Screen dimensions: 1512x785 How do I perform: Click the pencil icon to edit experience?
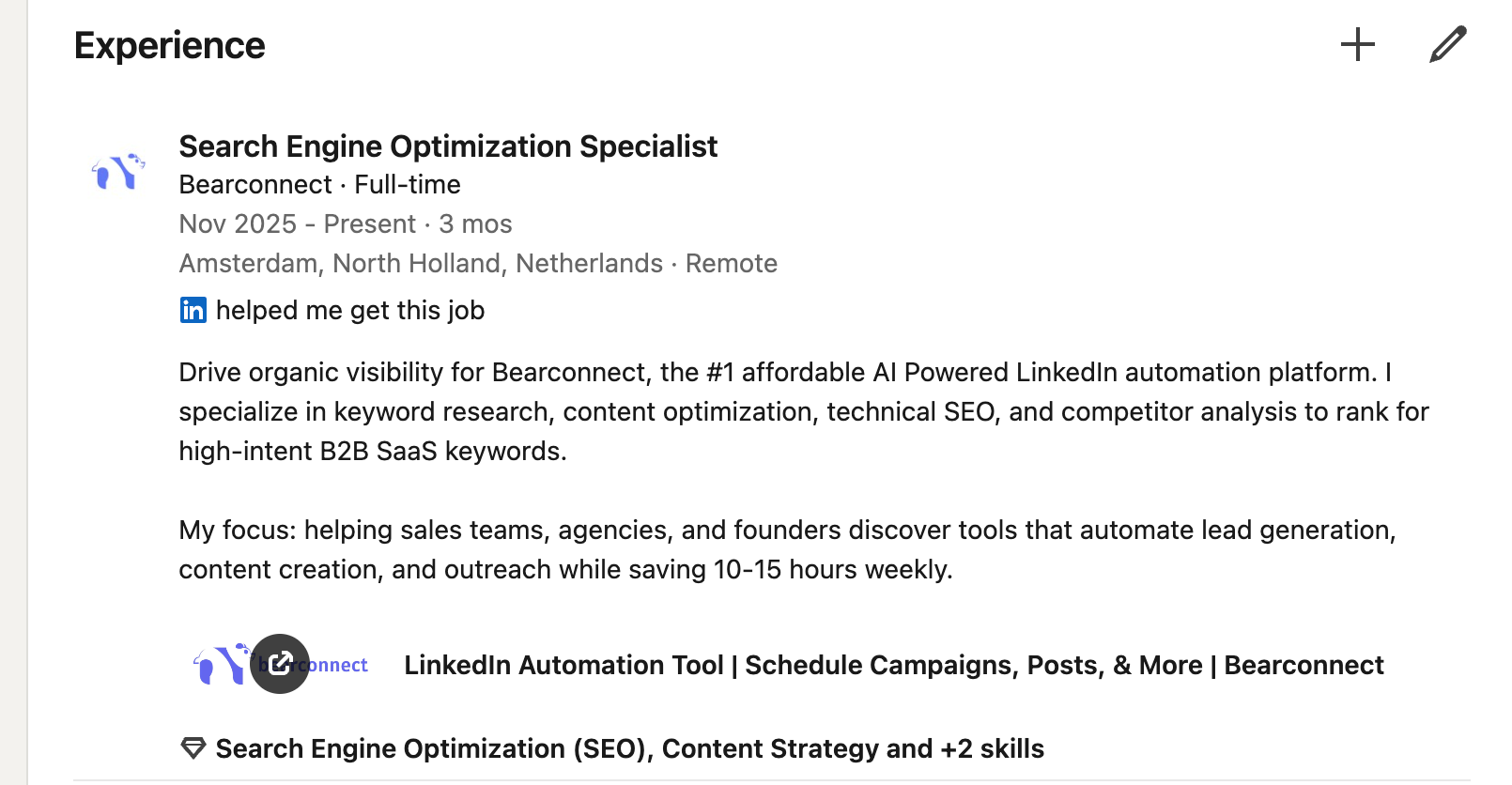coord(1447,45)
